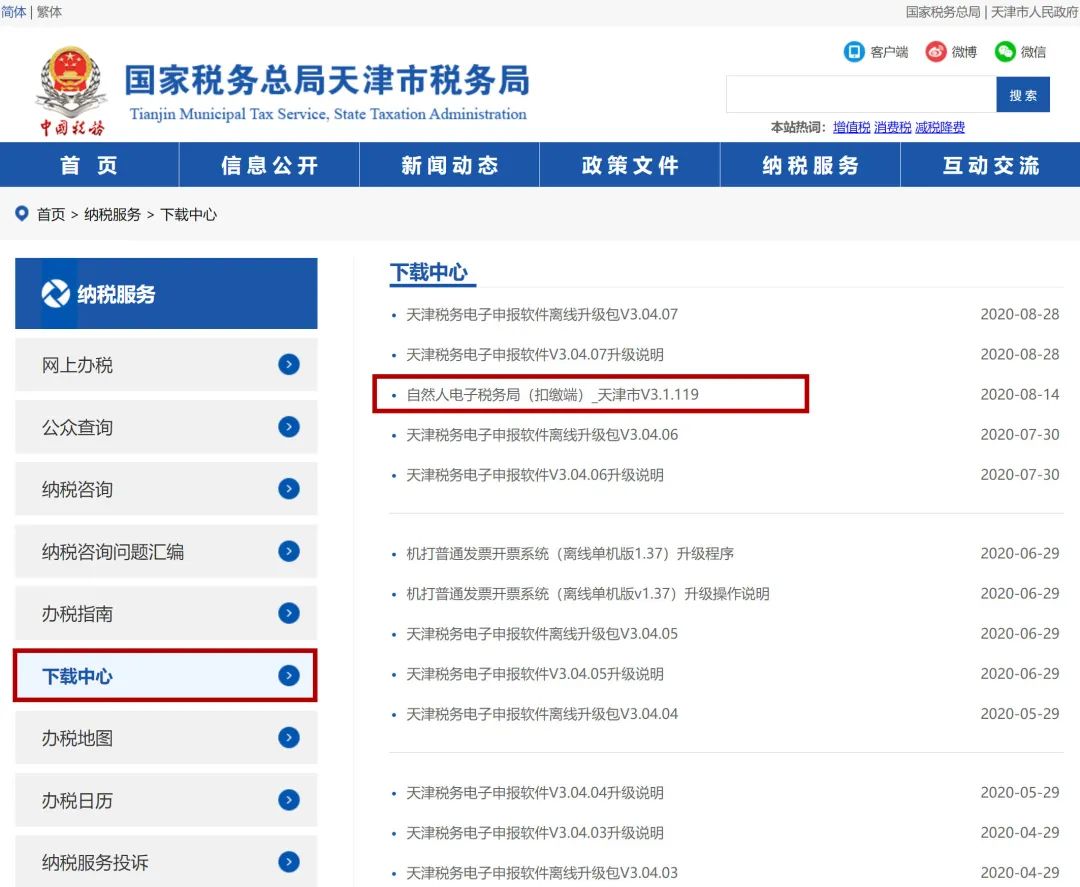This screenshot has height=887, width=1080.
Task: Open 自然人电子税务局（扣缴端）_天津市V3.1.119 link
Action: point(552,395)
